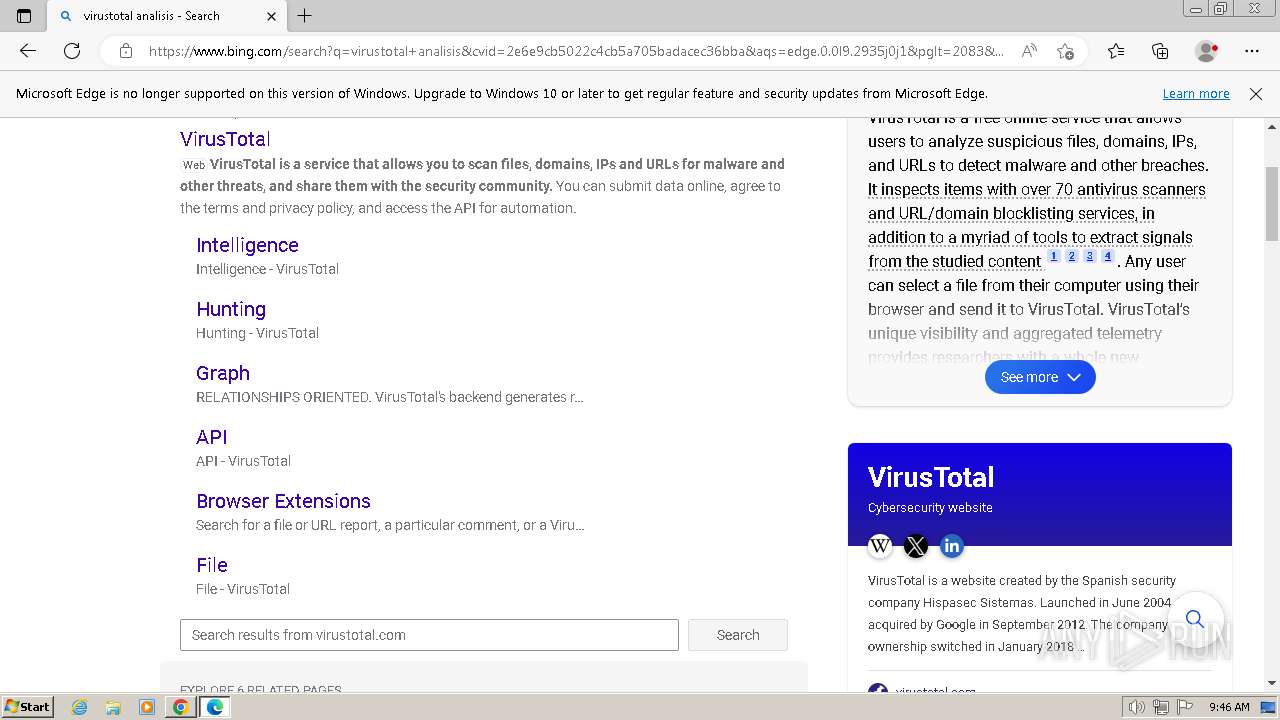Open the API sublink
Image resolution: width=1280 pixels, height=720 pixels.
coord(212,437)
